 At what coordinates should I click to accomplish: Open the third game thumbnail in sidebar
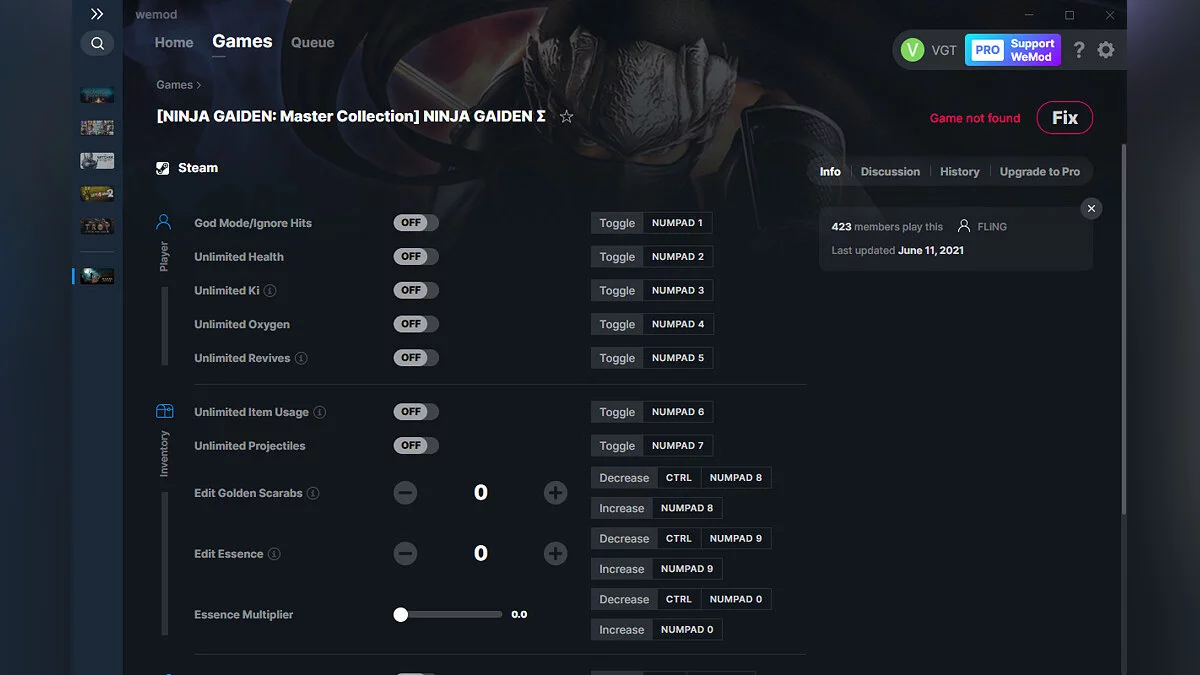pyautogui.click(x=97, y=160)
